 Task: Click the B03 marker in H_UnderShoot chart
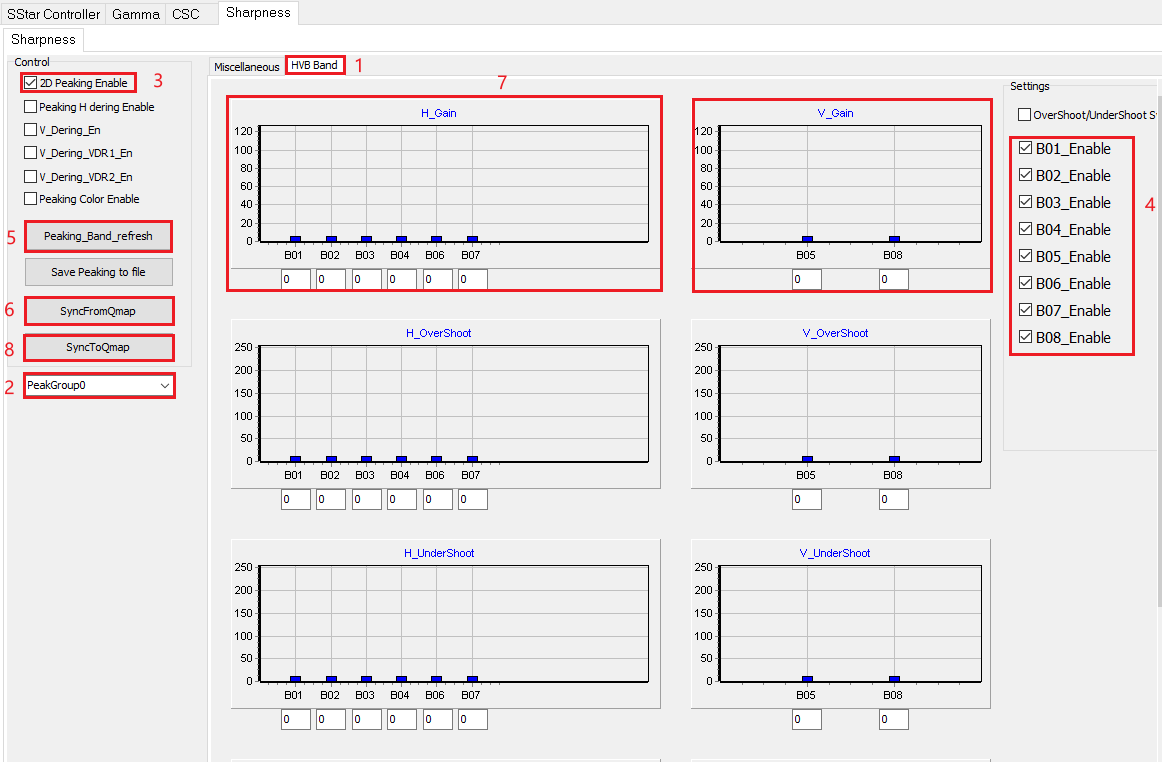point(366,679)
